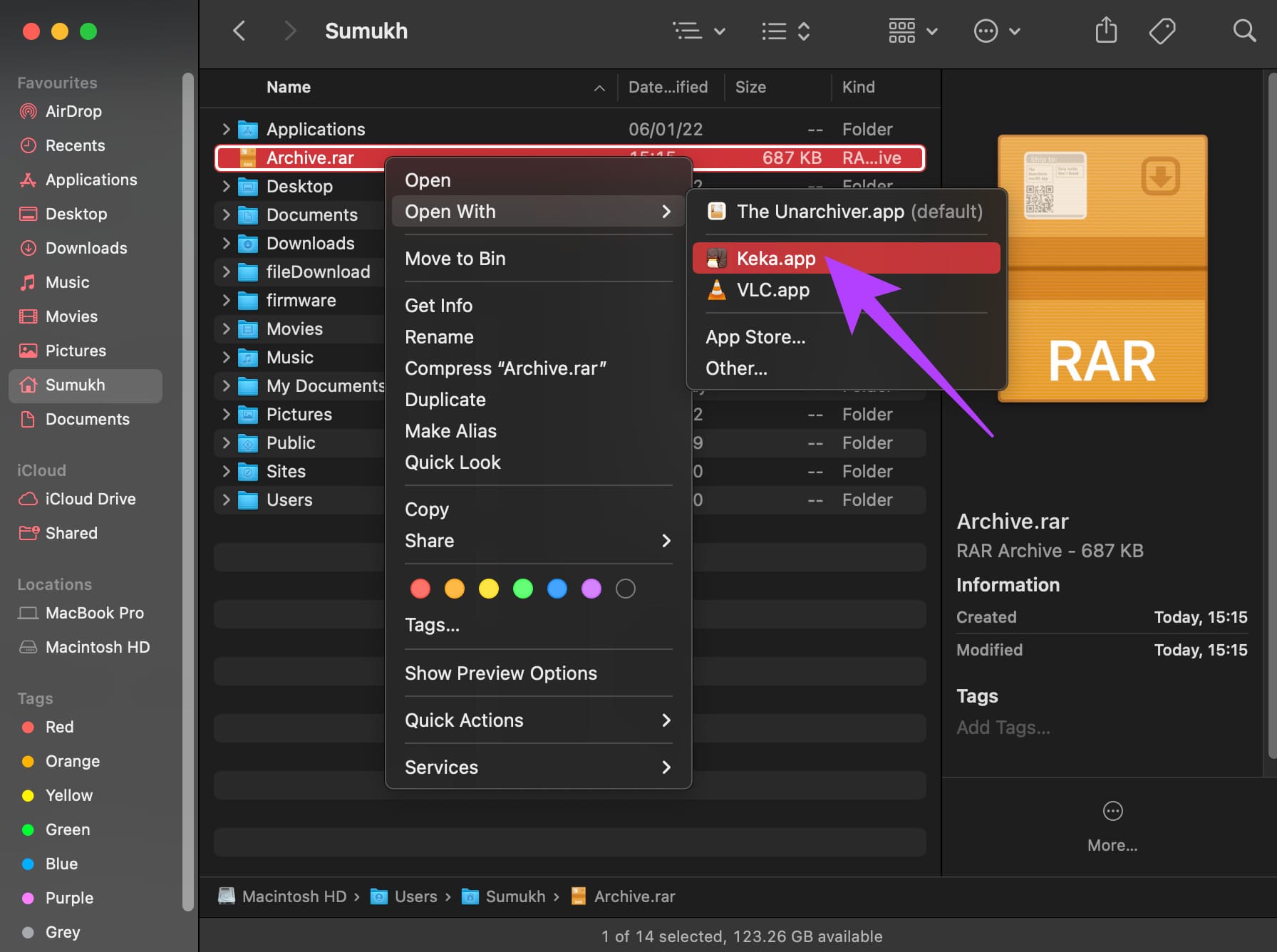Choose VLC.app in the Open With submenu
Image resolution: width=1277 pixels, height=952 pixels.
tap(846, 289)
